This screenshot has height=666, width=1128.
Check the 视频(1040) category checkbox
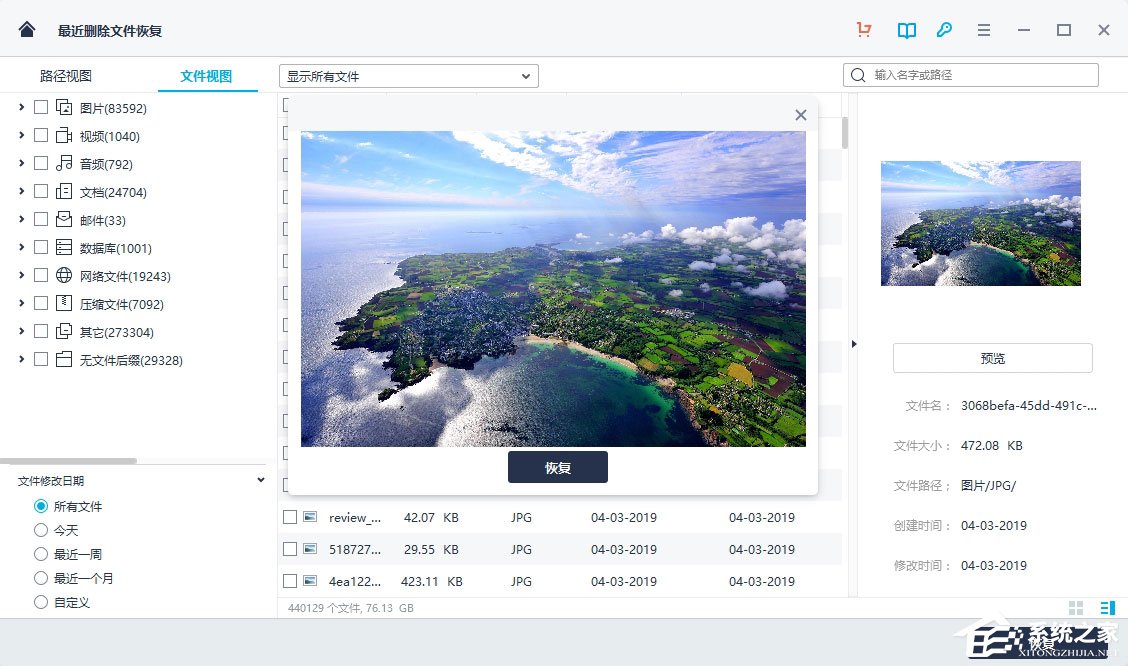pos(41,135)
